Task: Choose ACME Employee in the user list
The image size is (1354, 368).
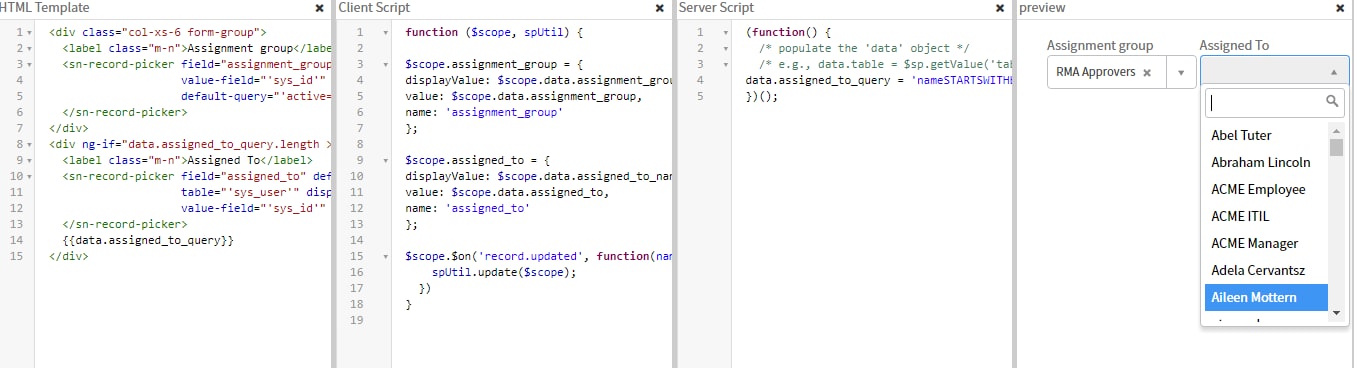Action: click(1265, 189)
